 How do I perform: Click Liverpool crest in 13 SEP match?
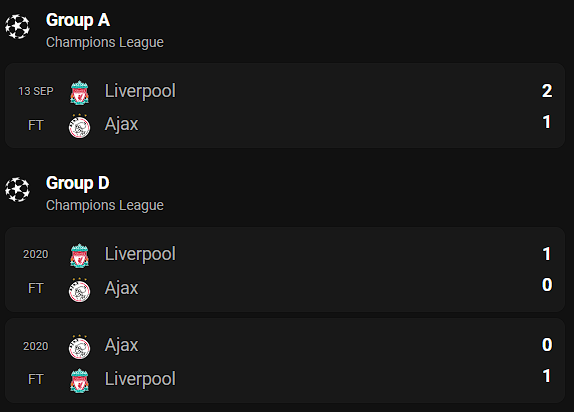pos(79,93)
